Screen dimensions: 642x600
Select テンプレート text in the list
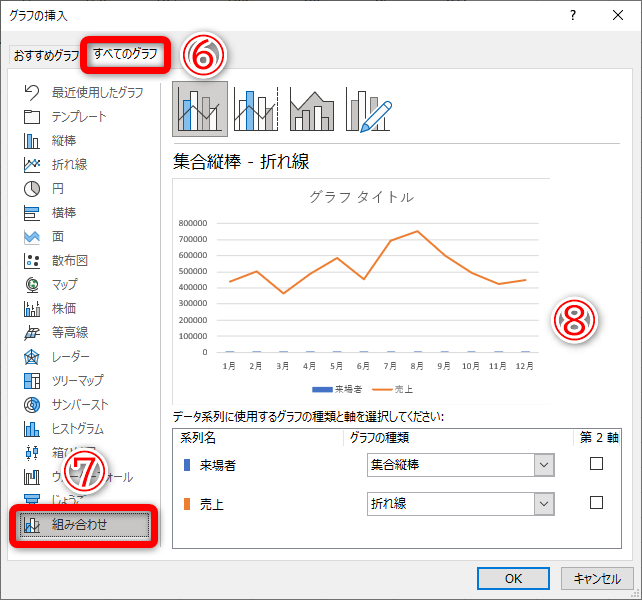click(x=79, y=117)
